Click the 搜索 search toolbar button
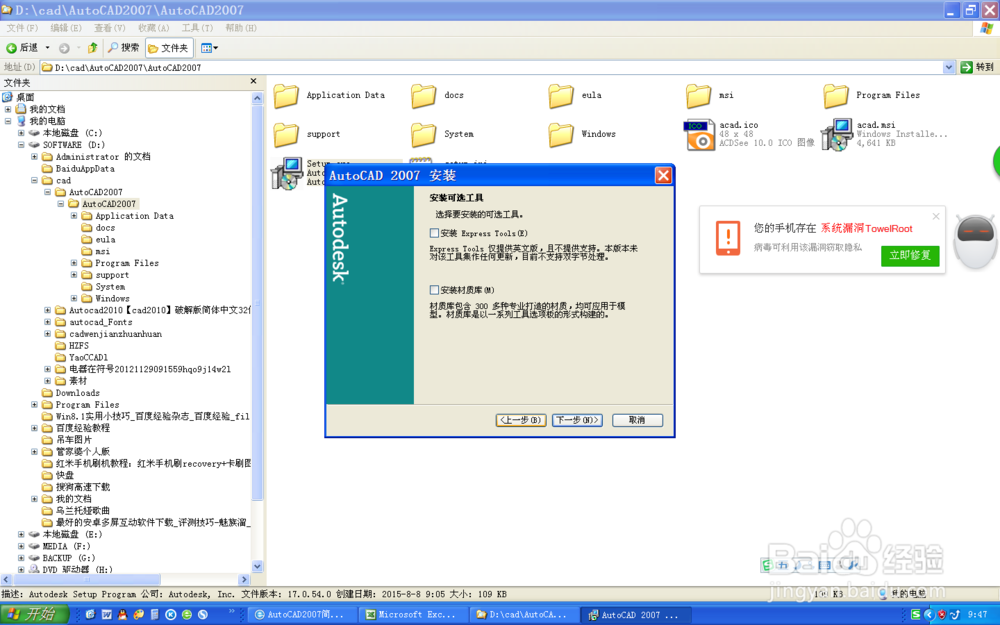This screenshot has height=625, width=1000. [123, 48]
